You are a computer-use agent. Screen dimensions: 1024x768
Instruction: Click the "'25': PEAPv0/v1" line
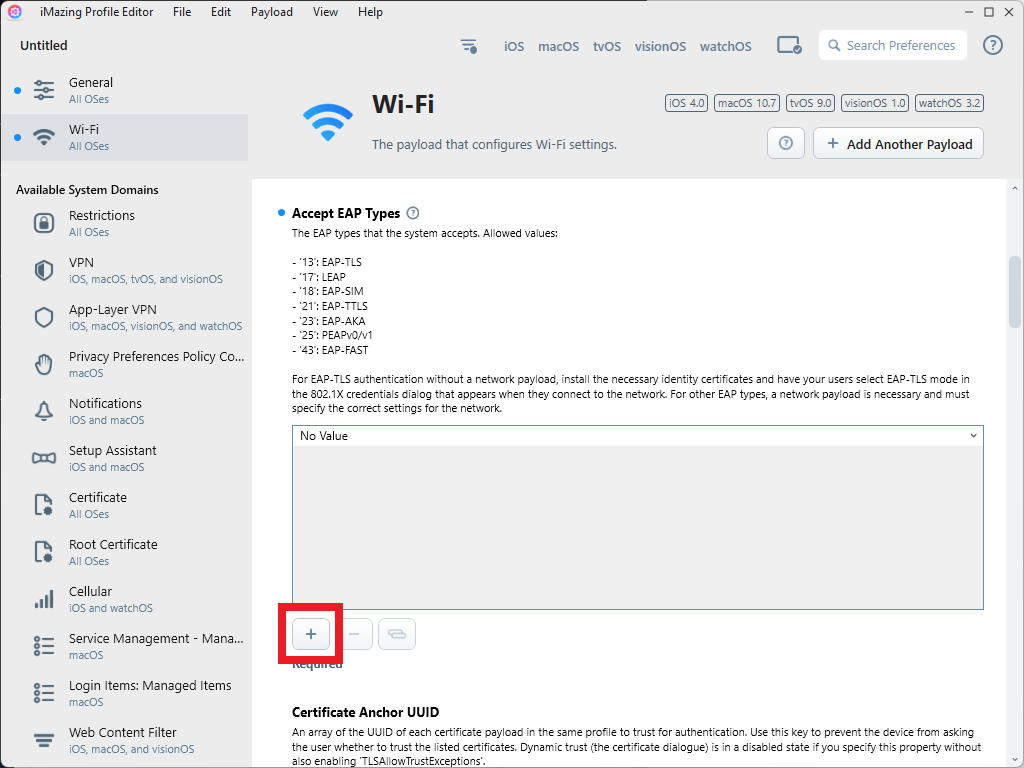[332, 335]
